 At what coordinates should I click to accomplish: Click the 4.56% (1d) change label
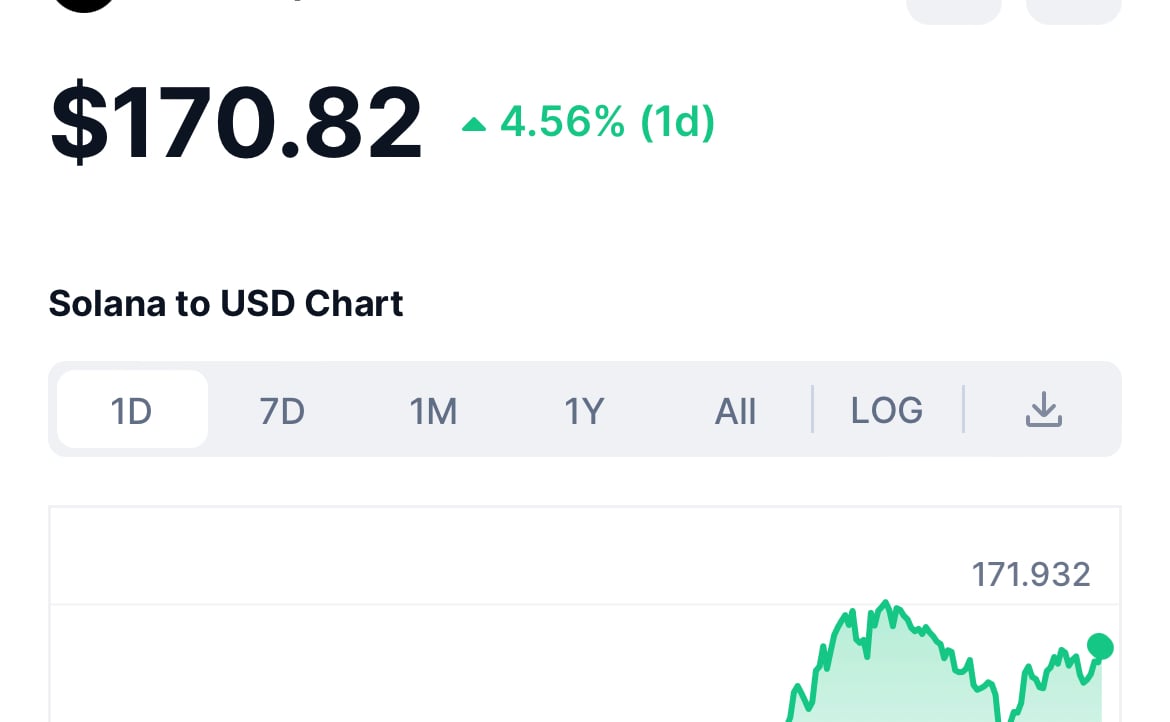click(x=606, y=123)
